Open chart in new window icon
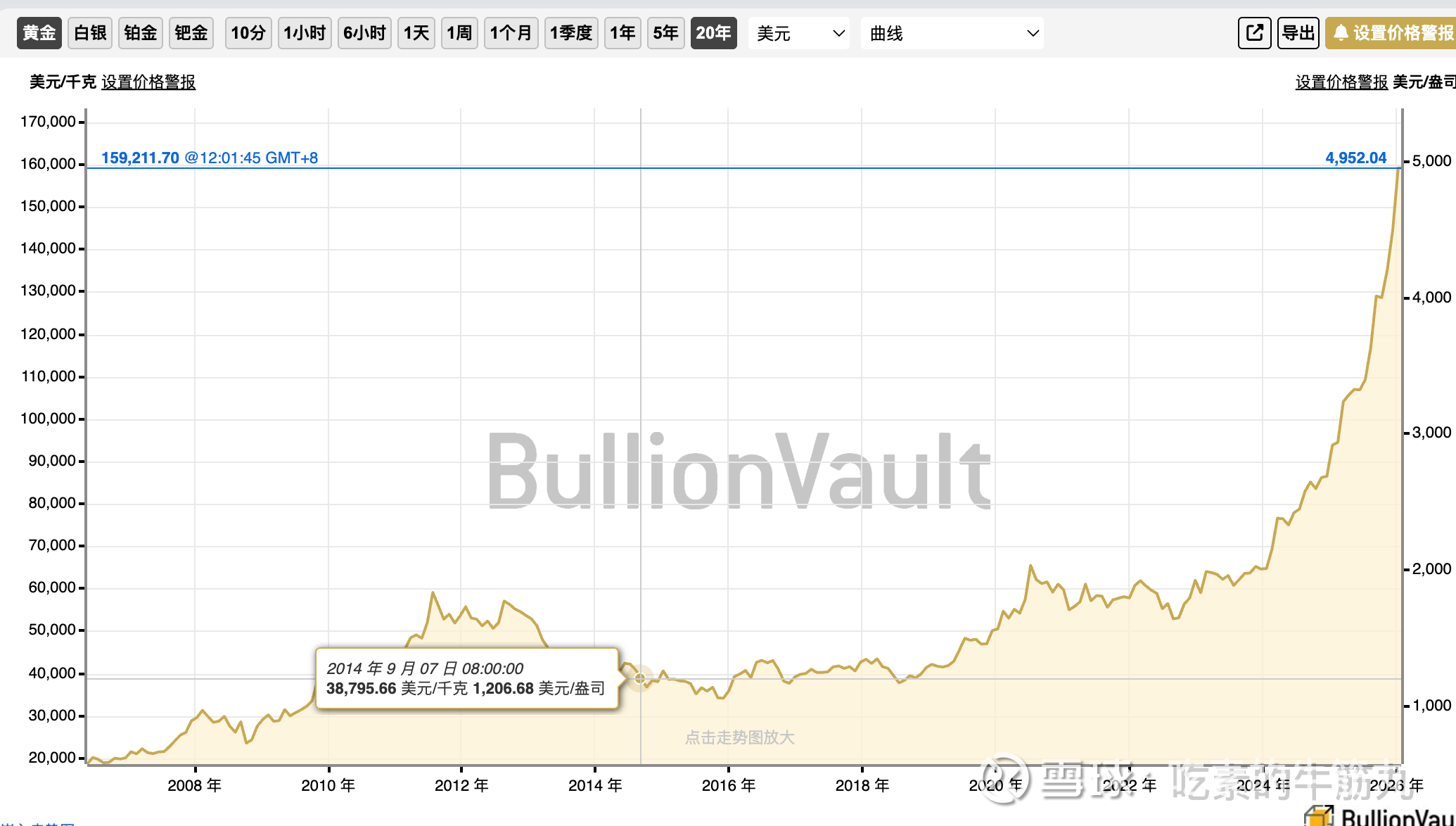Image resolution: width=1456 pixels, height=826 pixels. (1254, 33)
